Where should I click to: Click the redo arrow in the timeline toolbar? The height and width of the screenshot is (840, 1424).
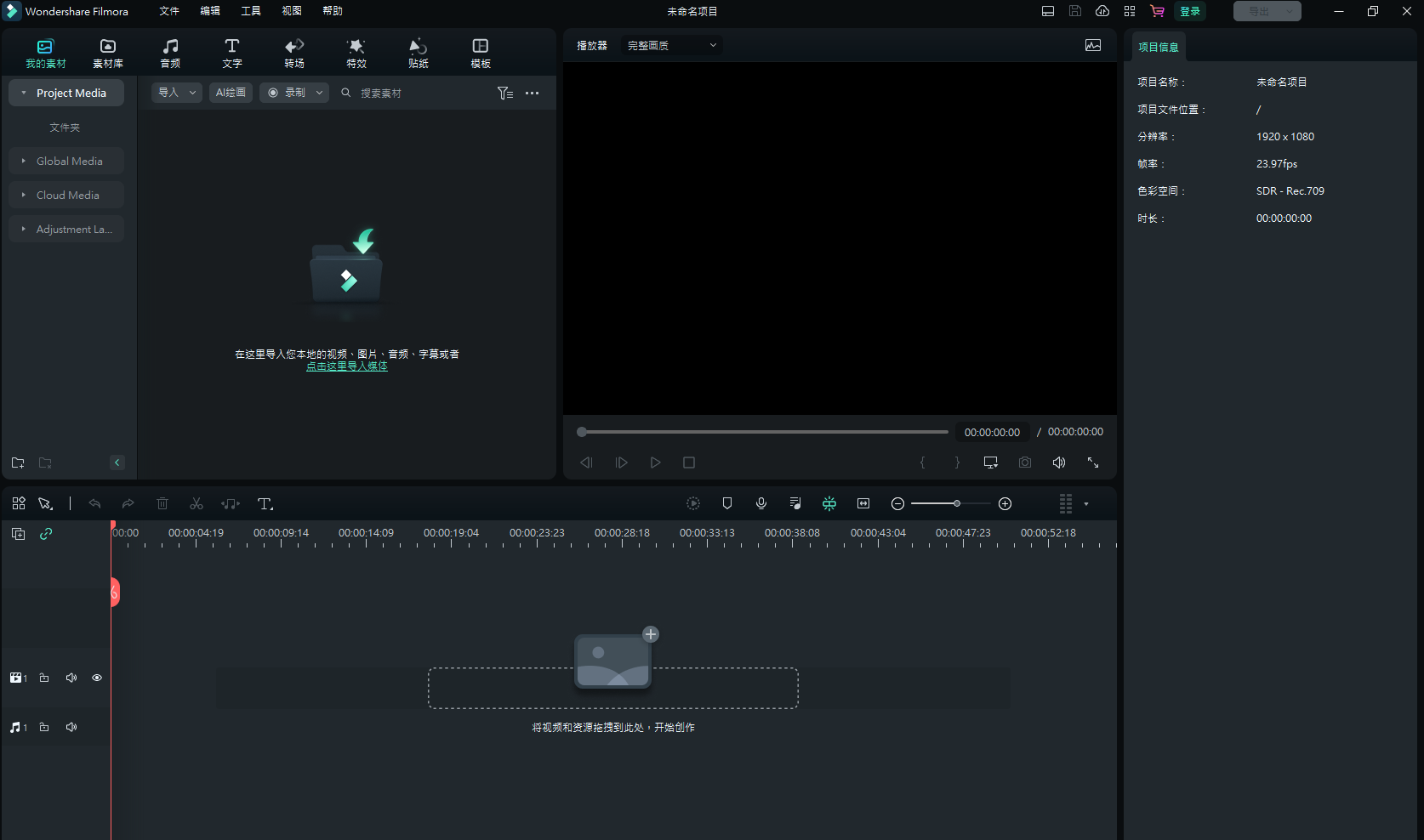[x=128, y=503]
